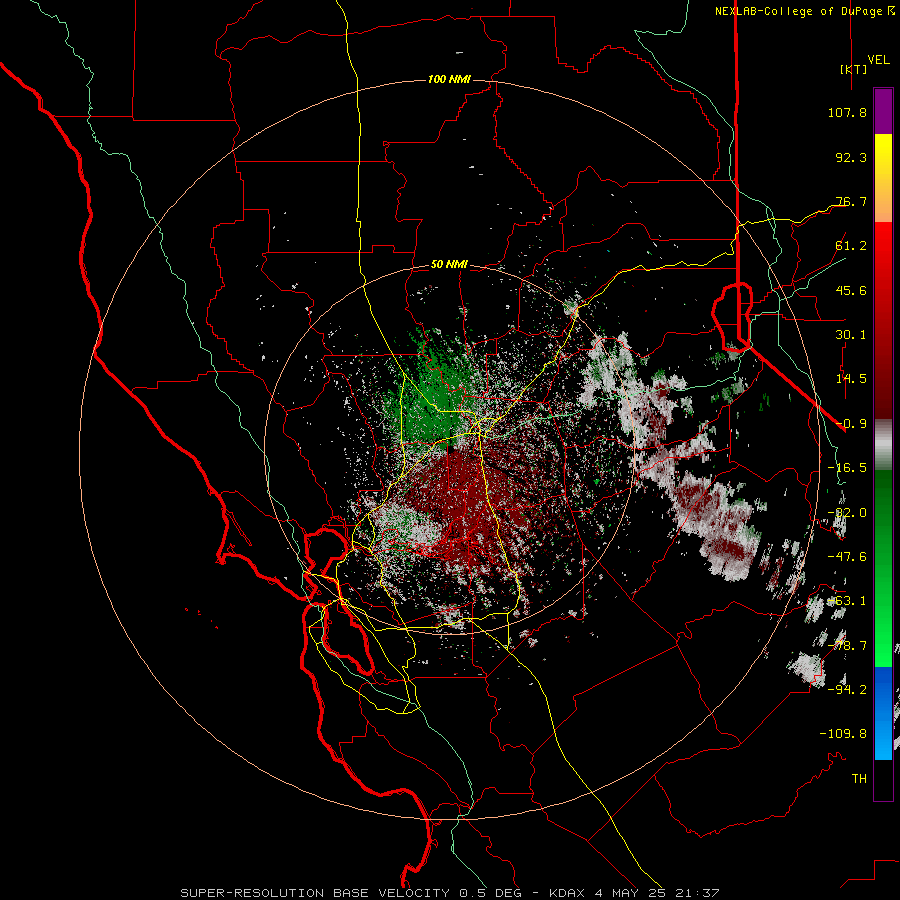Image resolution: width=900 pixels, height=900 pixels.
Task: Pick the bright red segment of the color bar
Action: pos(883,245)
